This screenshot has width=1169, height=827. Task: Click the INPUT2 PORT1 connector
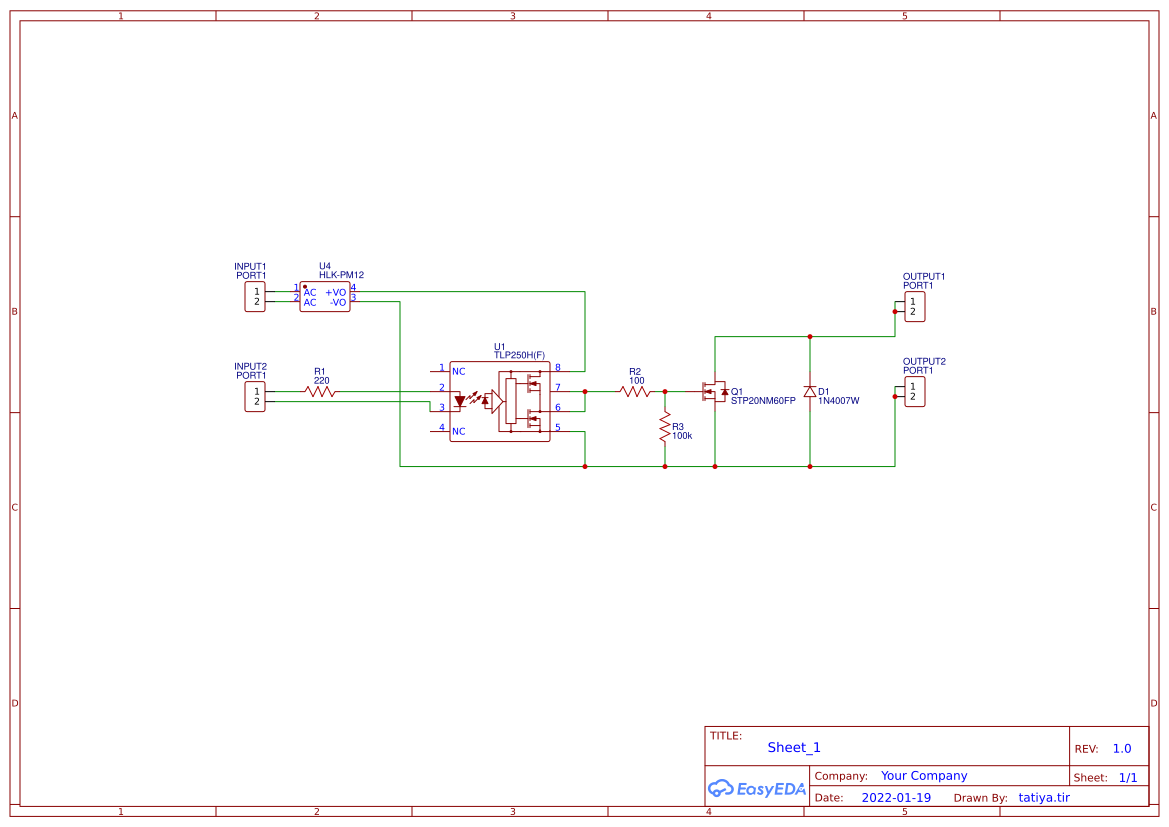(256, 396)
